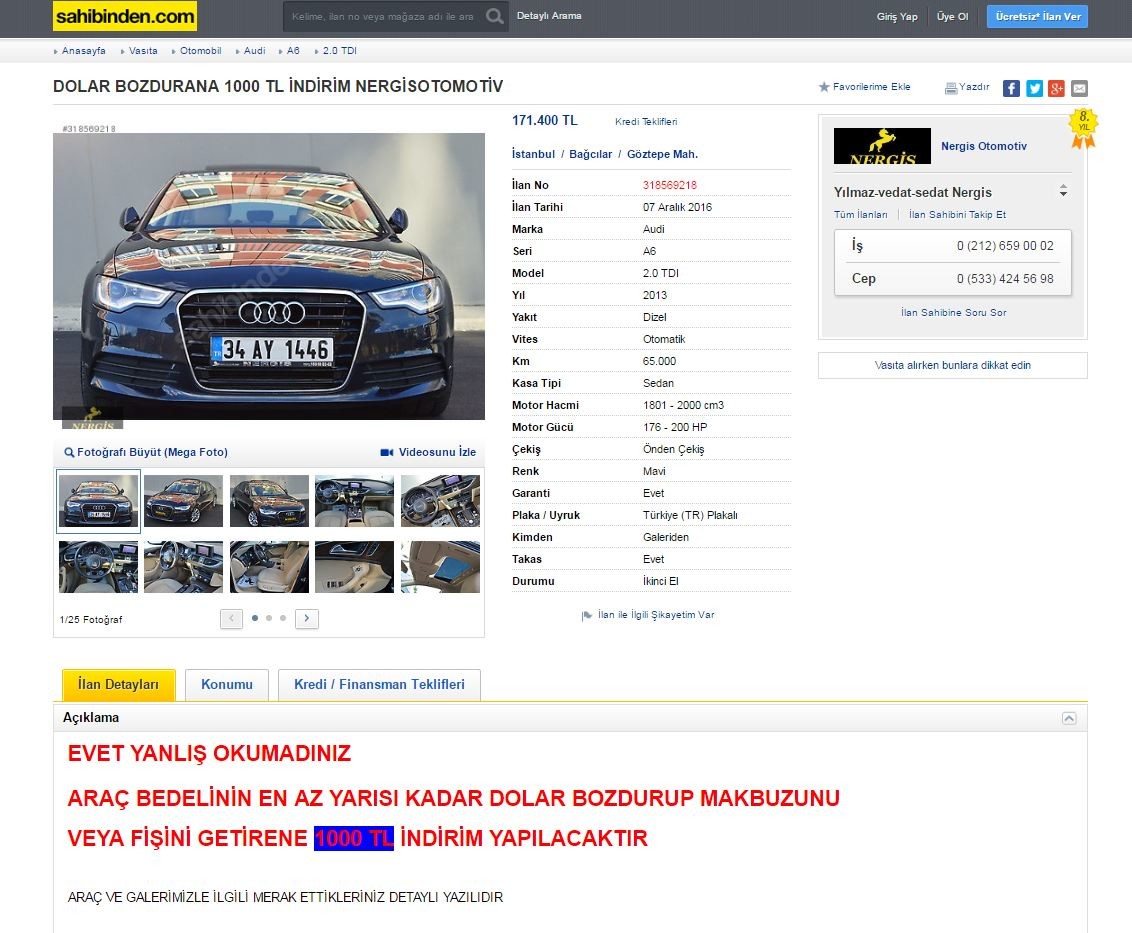1132x933 pixels.
Task: Open Detaylı Arama
Action: pos(549,16)
